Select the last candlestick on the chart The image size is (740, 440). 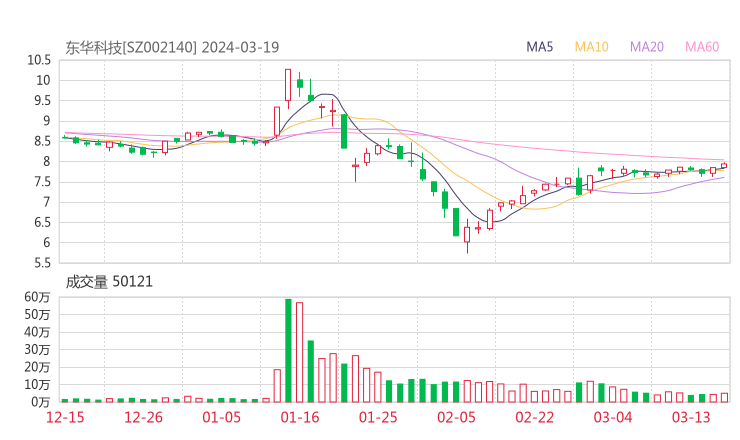click(x=724, y=166)
